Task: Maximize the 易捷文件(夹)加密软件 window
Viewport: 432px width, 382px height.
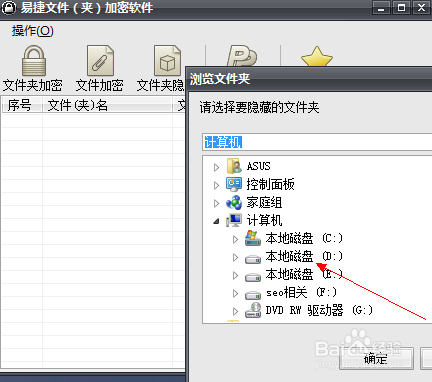Action: point(401,7)
